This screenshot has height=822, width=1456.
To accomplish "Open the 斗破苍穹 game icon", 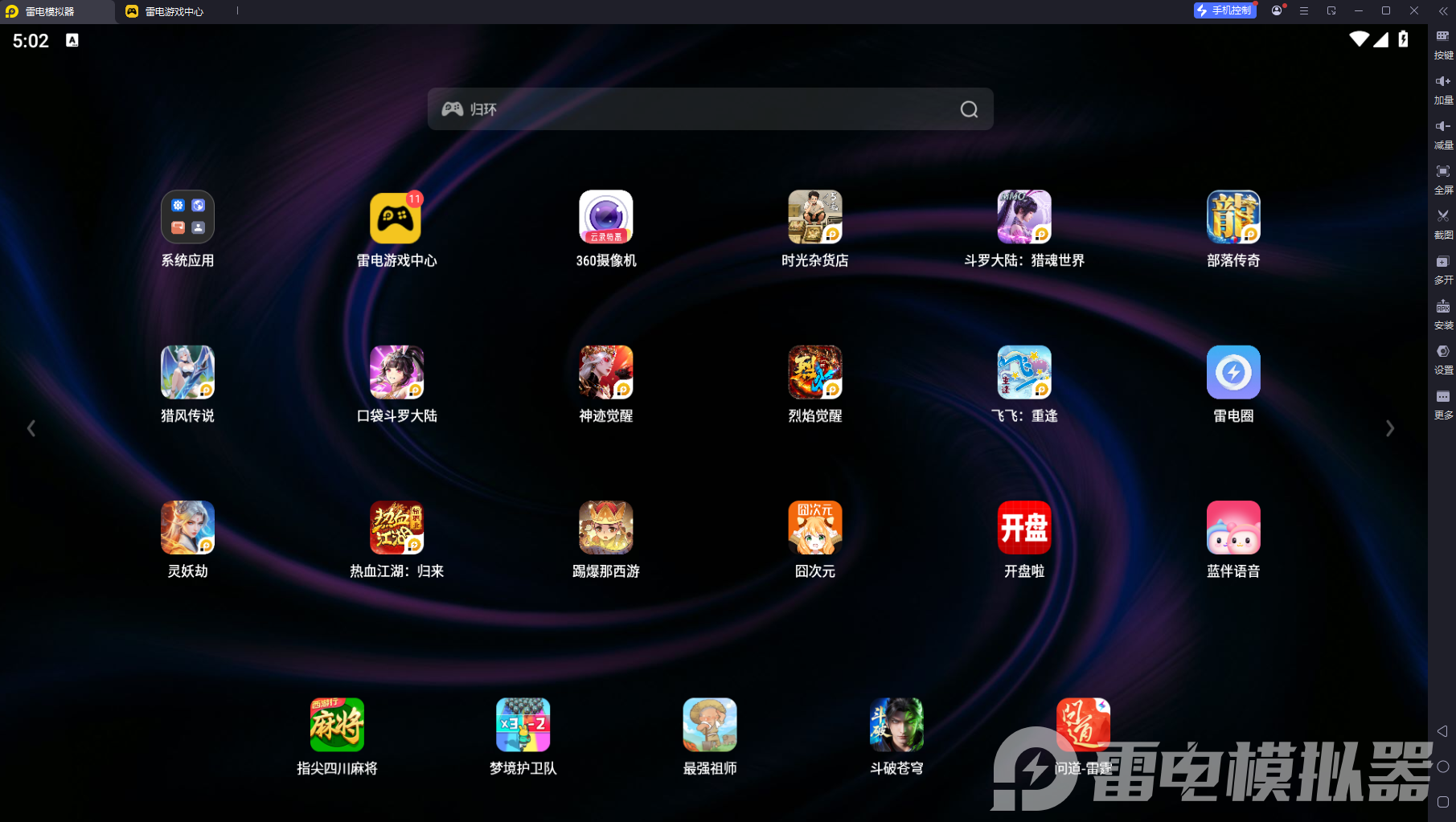I will 896,725.
